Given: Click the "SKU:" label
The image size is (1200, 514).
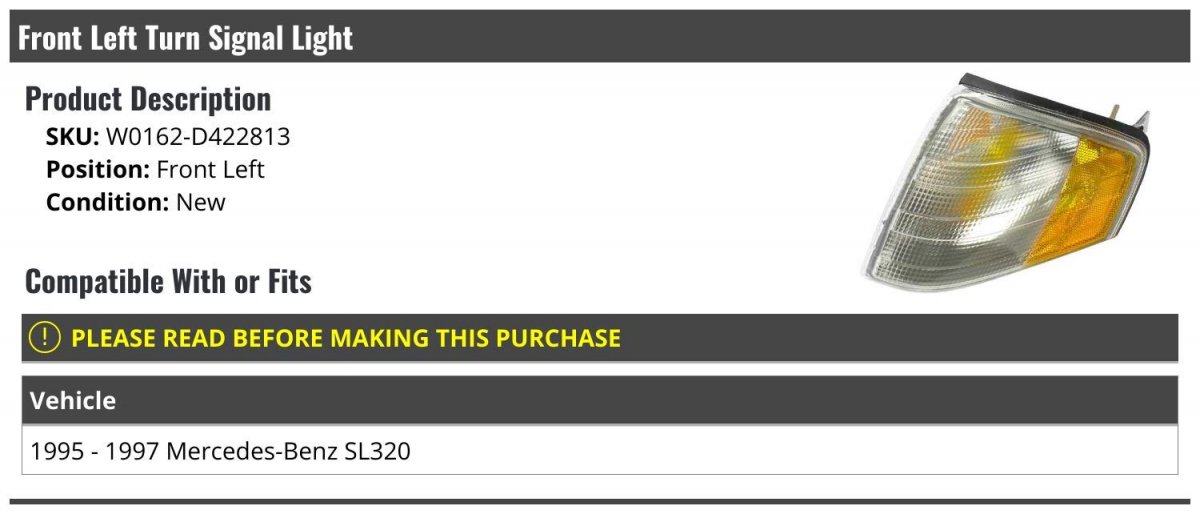Looking at the screenshot, I should pyautogui.click(x=73, y=137).
